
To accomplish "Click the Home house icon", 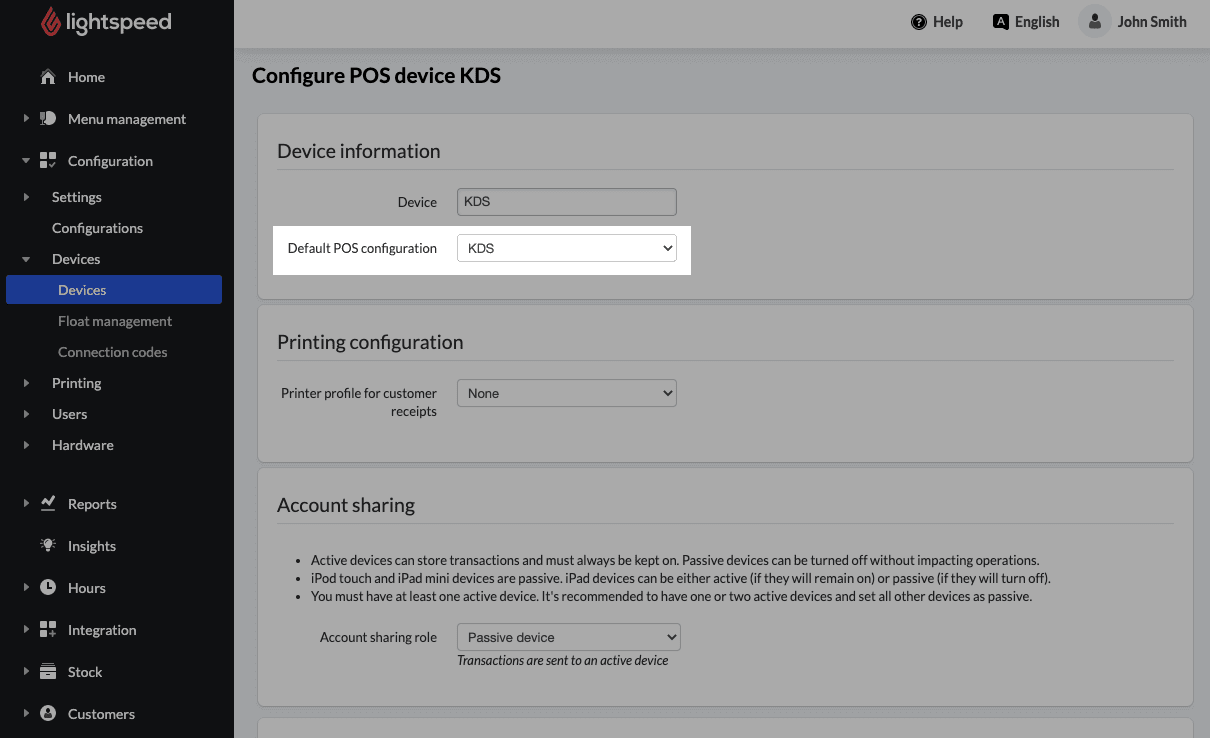I will (47, 77).
